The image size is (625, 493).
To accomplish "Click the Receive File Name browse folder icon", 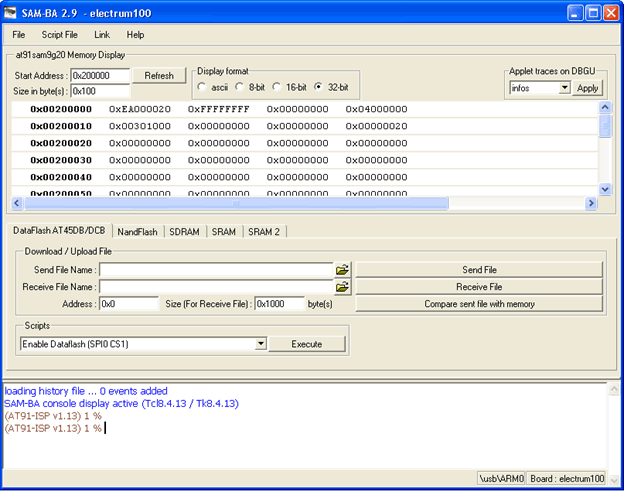I will [343, 287].
